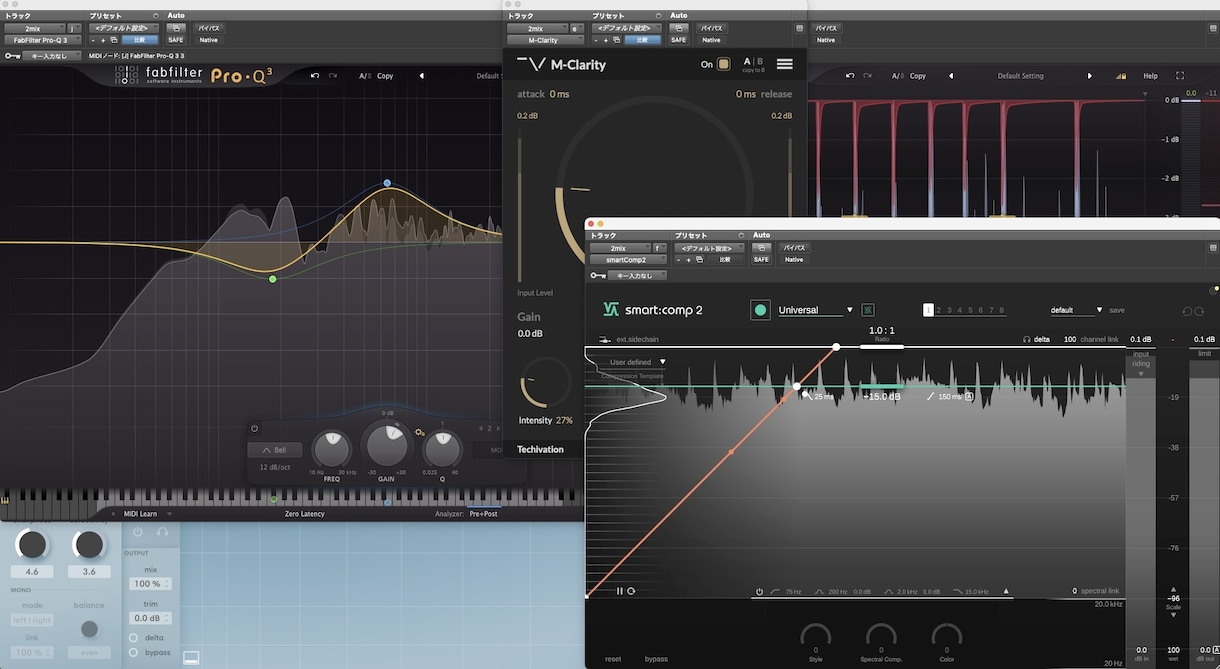Click the A|B compare control in M-Clarity
The image size is (1220, 669).
pyautogui.click(x=753, y=63)
